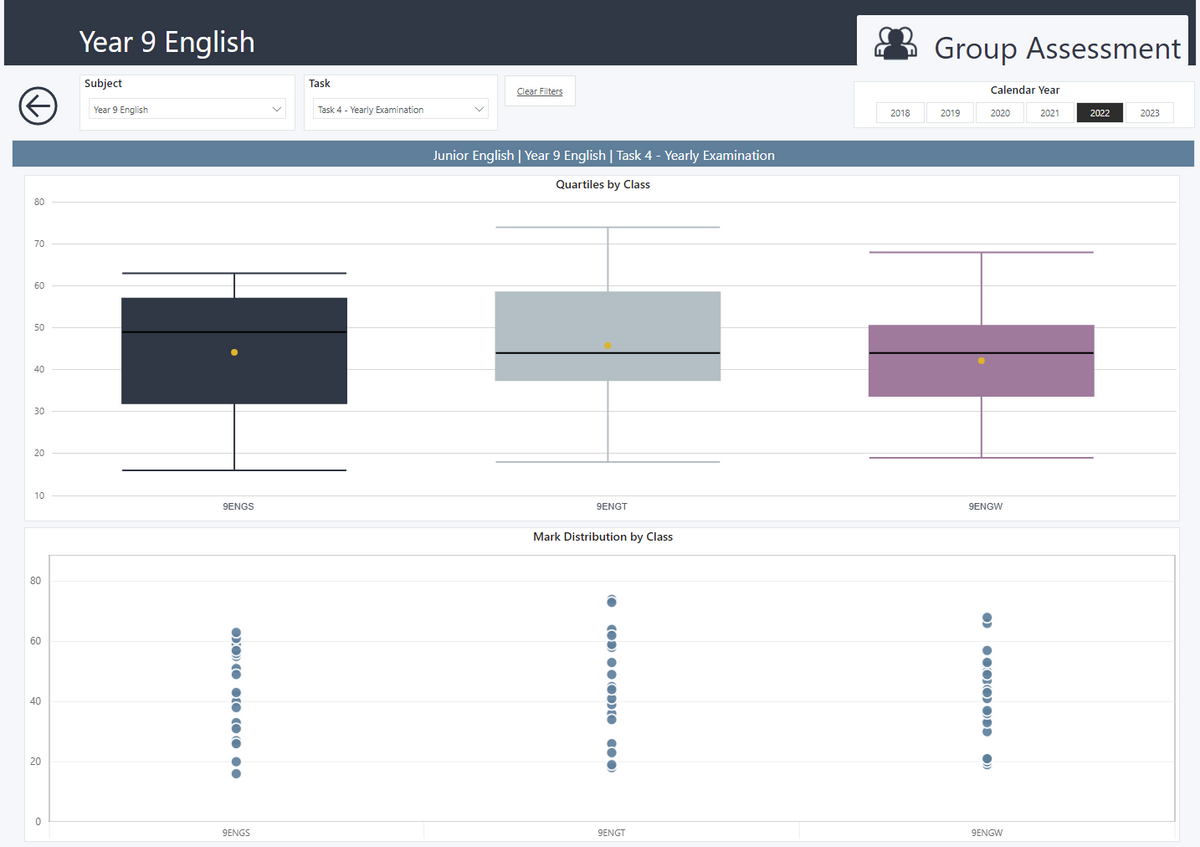Select calendar year 2019
1200x847 pixels.
point(950,113)
